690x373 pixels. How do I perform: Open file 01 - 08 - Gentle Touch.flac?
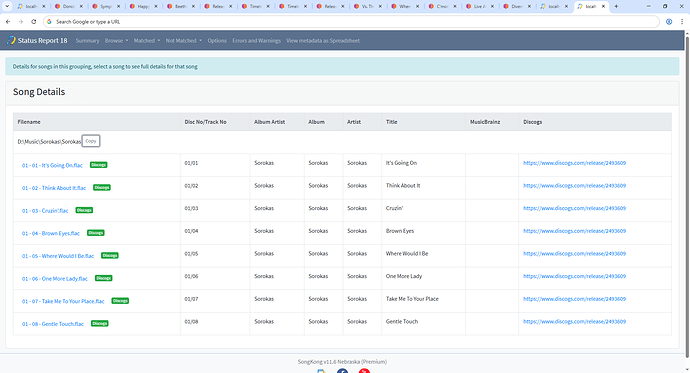coord(53,324)
